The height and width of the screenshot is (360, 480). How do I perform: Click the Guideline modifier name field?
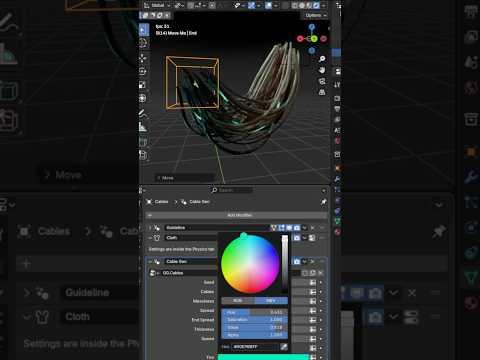217,228
